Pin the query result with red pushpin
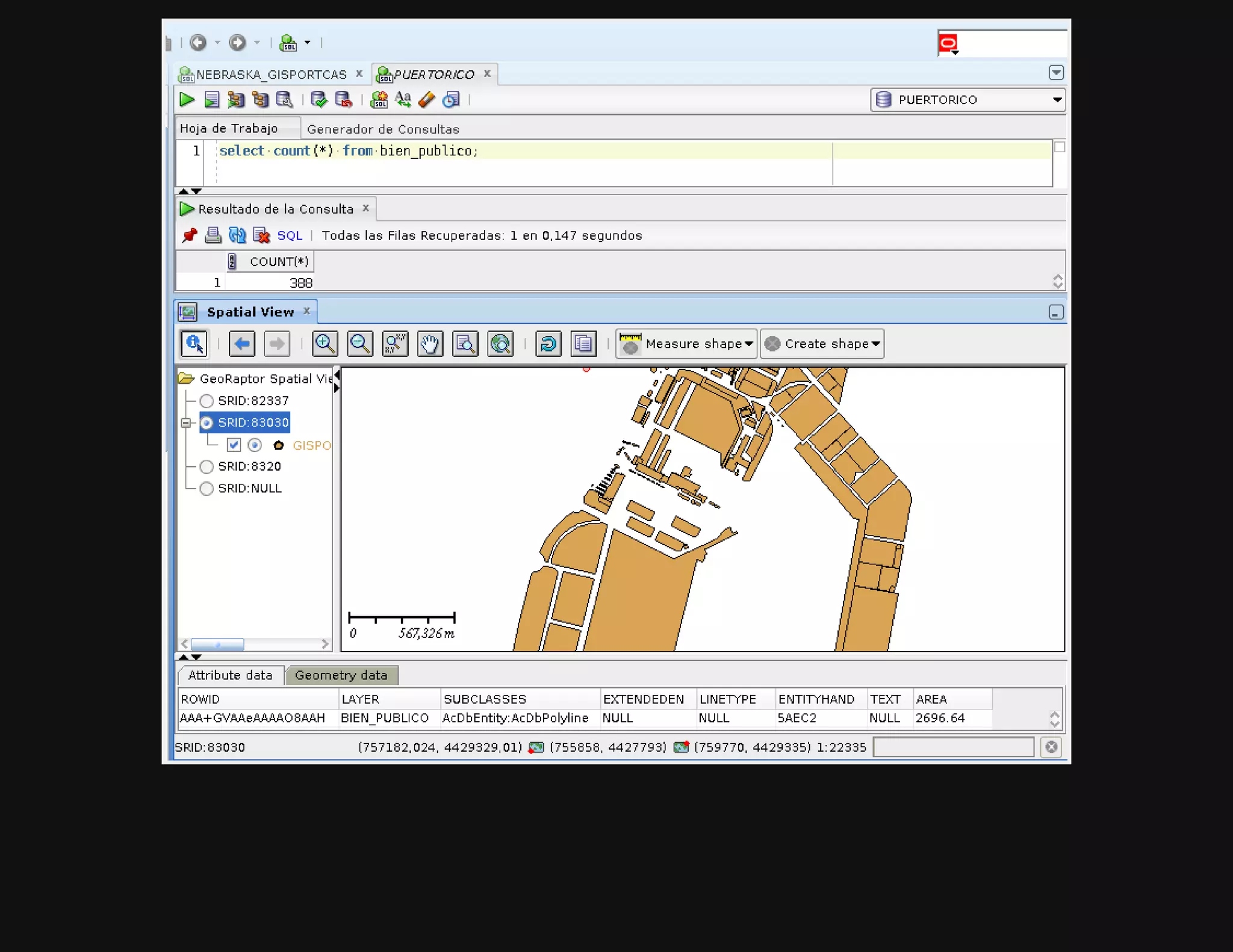Viewport: 1233px width, 952px height. point(190,236)
